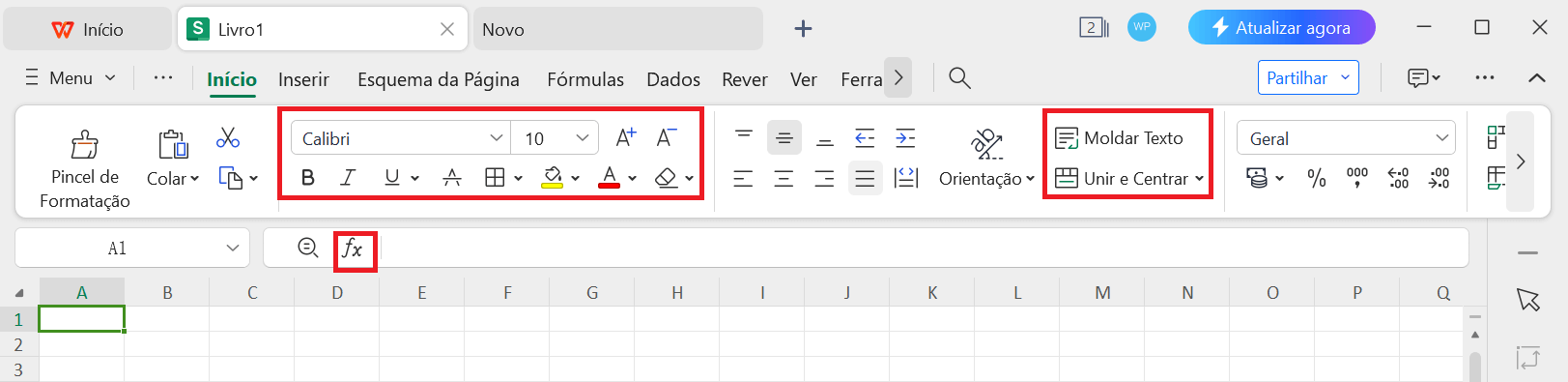Open border options dropdown arrow
The height and width of the screenshot is (382, 1568).
(x=519, y=178)
